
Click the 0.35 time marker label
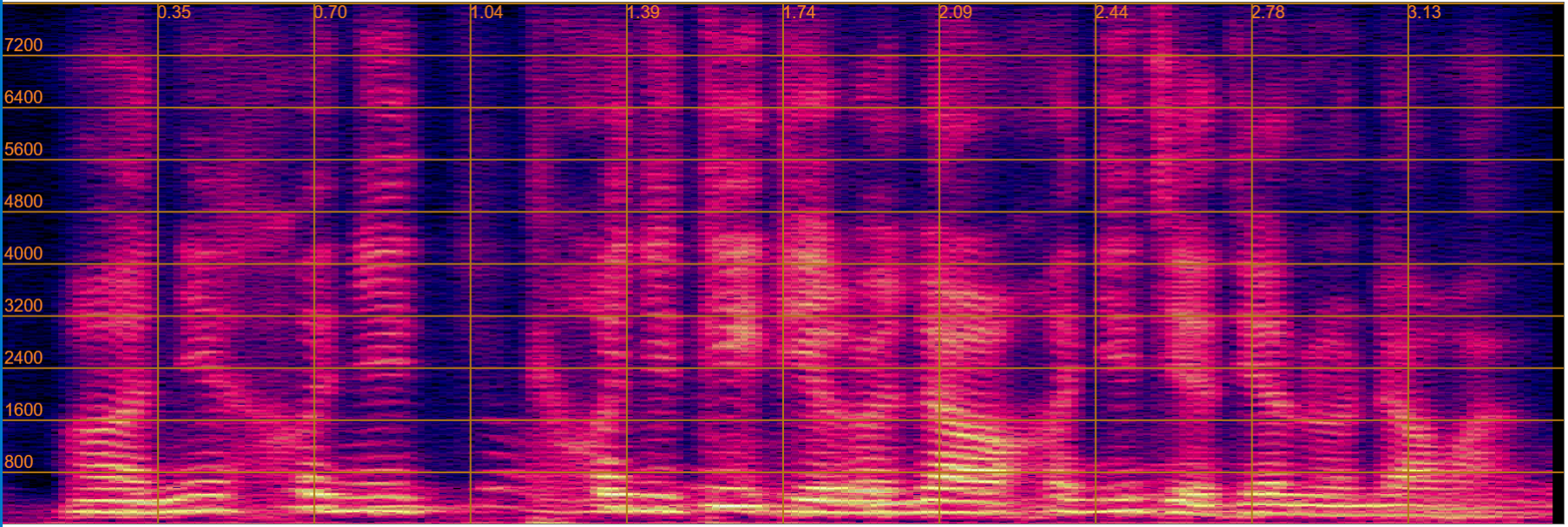click(x=174, y=12)
